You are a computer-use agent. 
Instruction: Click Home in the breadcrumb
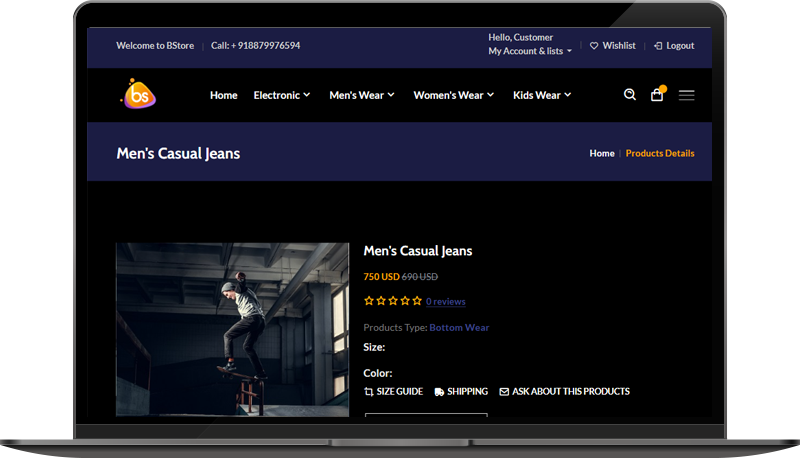point(602,154)
